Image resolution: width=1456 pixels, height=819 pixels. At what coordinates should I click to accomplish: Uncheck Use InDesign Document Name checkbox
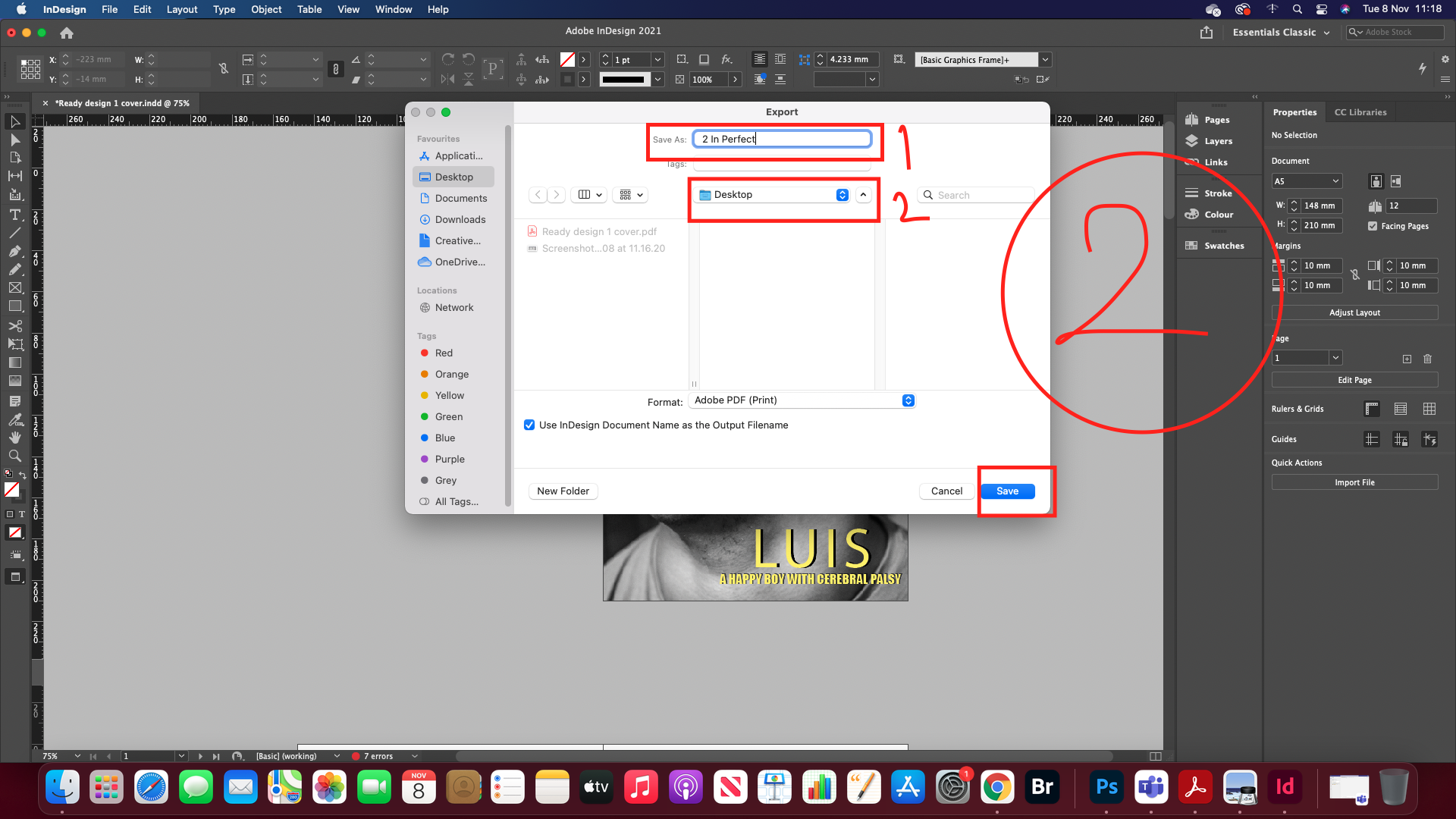pos(529,425)
